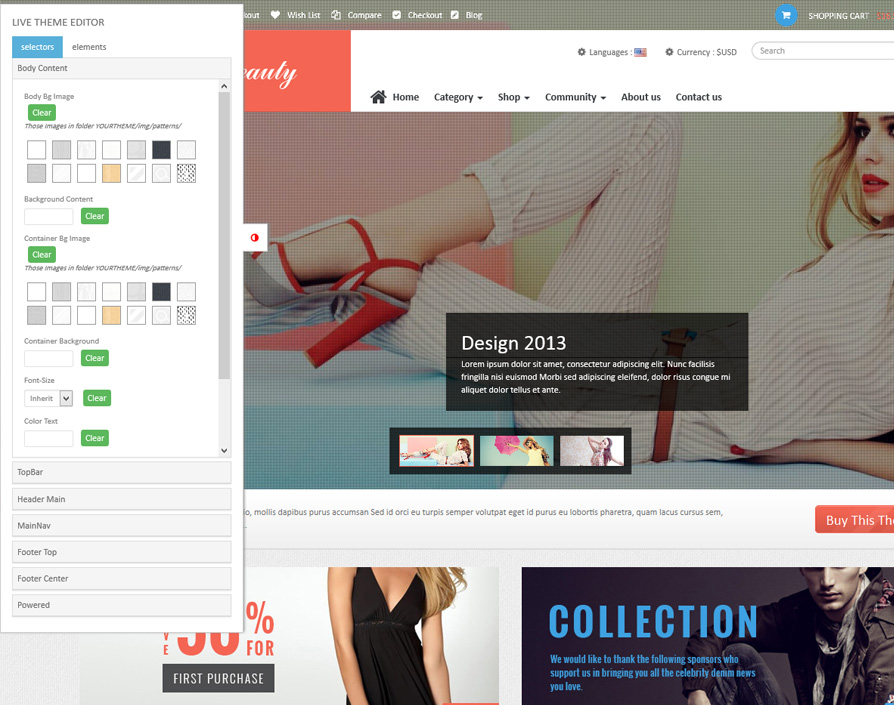Open the Community menu
The height and width of the screenshot is (705, 894).
(x=575, y=97)
